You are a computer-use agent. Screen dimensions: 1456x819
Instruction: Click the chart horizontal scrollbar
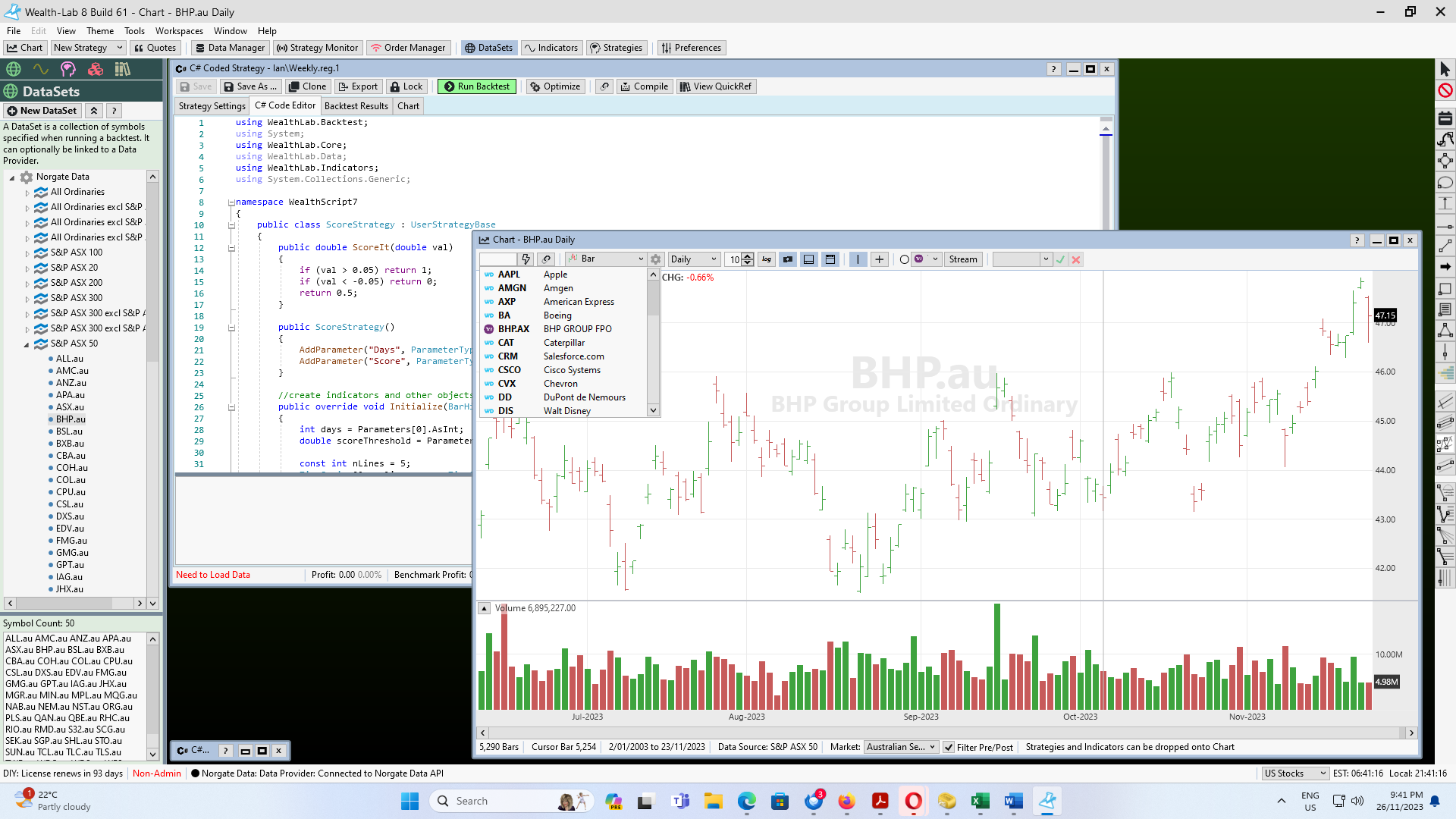click(x=943, y=733)
